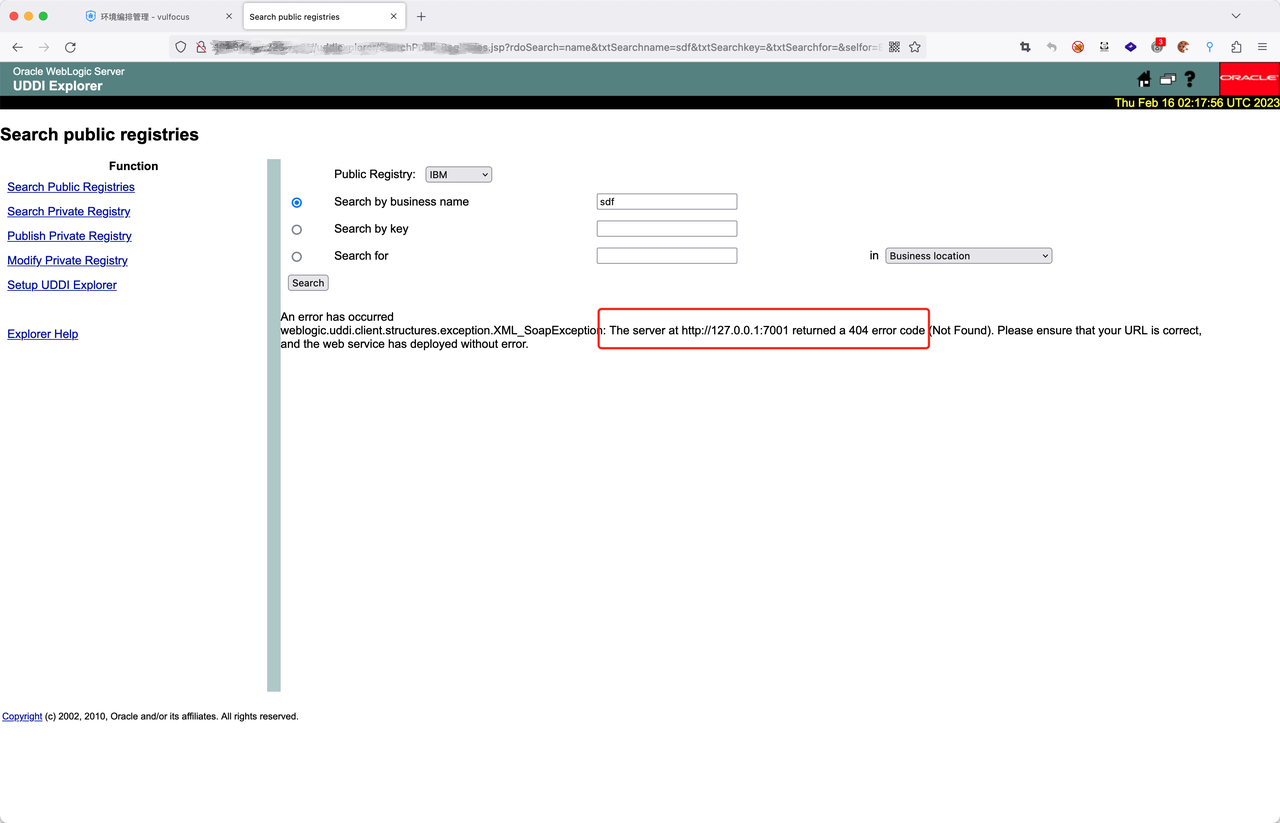Reload the current page
The image size is (1280, 823).
[70, 47]
